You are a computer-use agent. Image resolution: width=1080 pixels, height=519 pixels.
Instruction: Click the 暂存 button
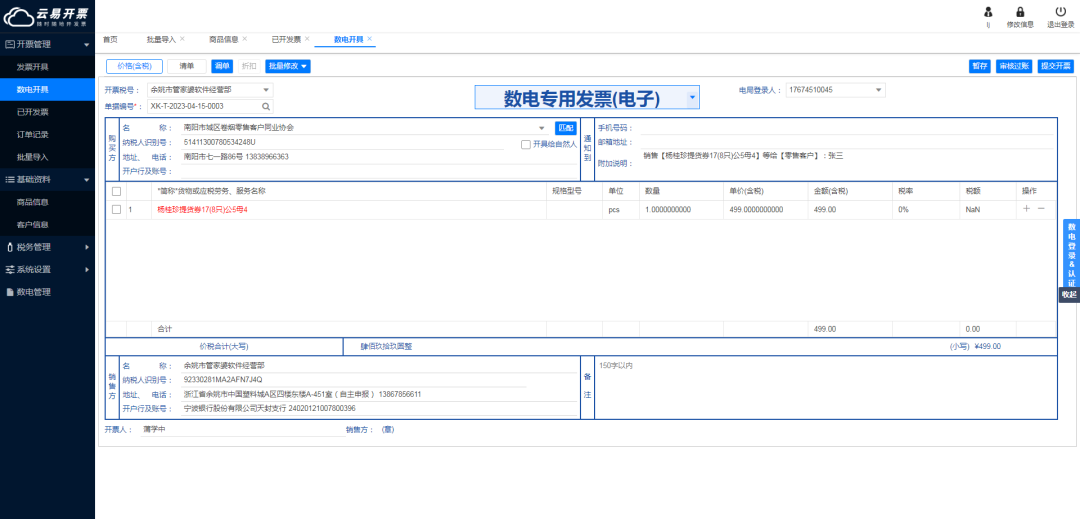tap(979, 66)
